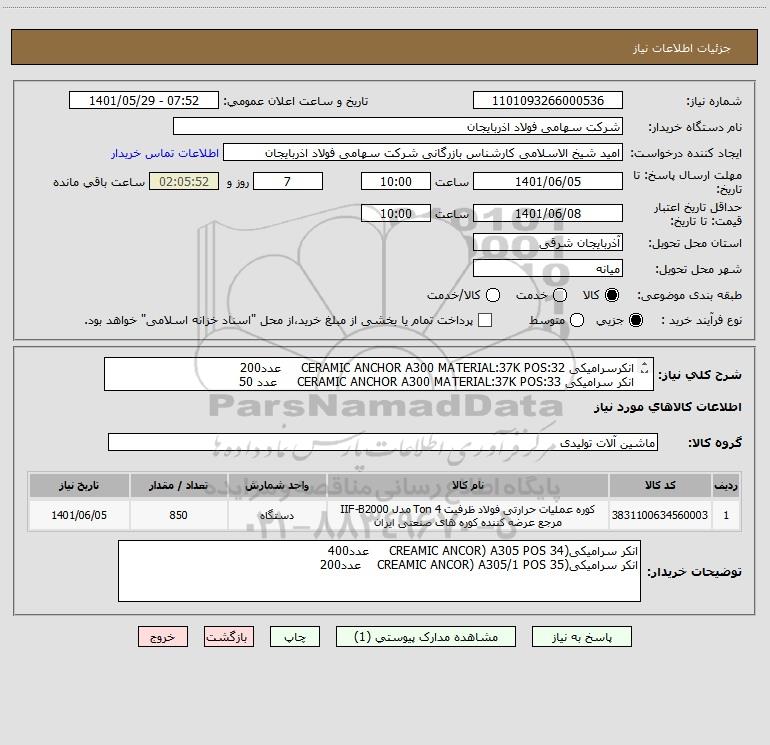Image resolution: width=770 pixels, height=745 pixels.
Task: Click the شماره نیاز number field
Action: [548, 101]
